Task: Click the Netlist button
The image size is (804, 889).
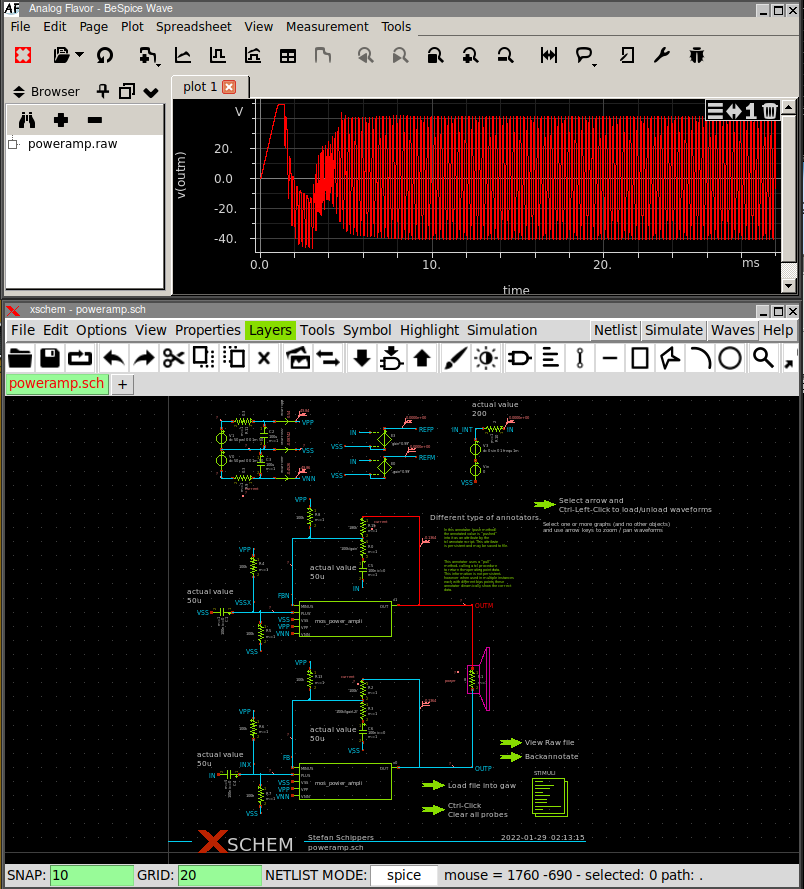Action: coord(615,330)
